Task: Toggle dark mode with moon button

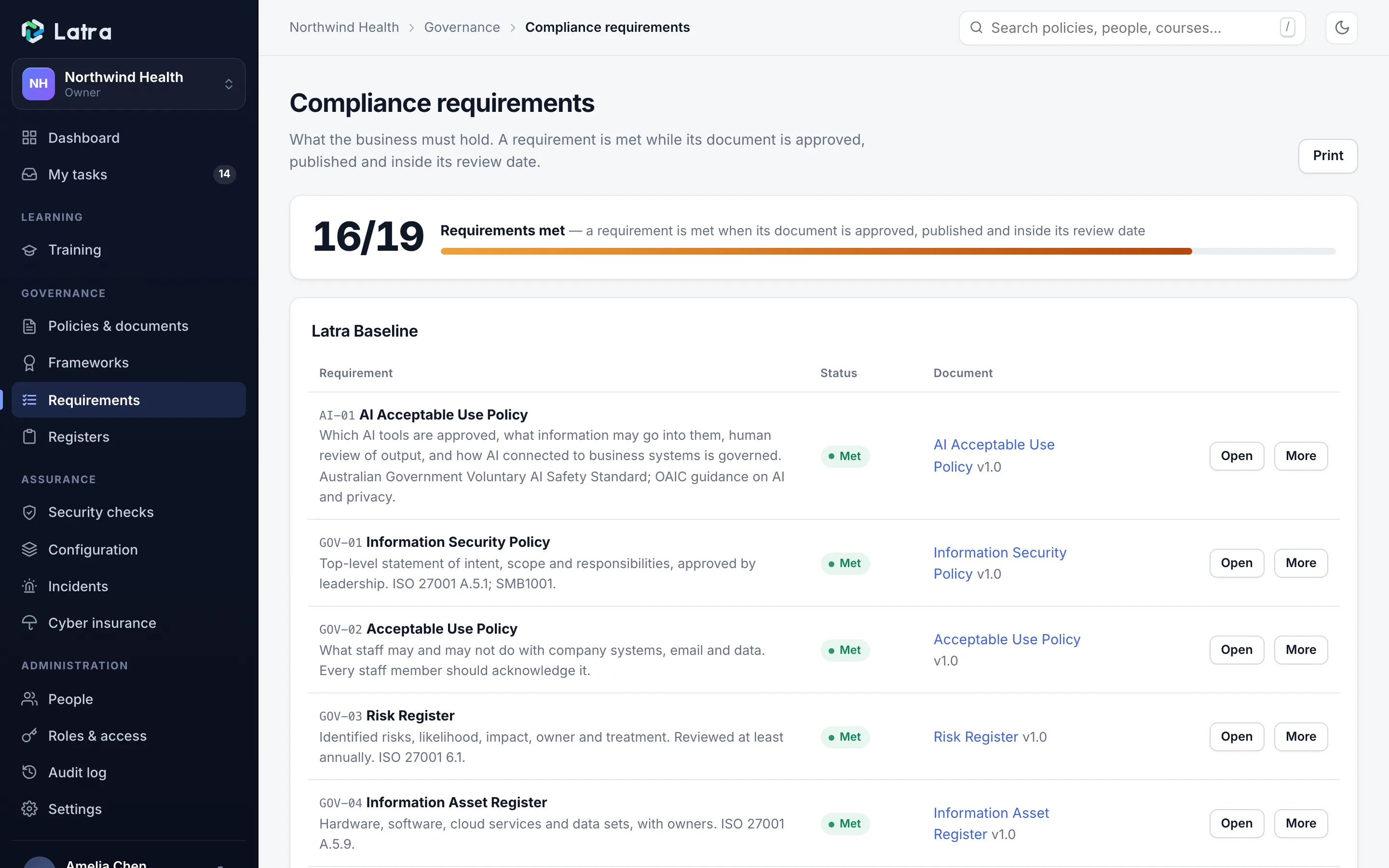Action: pyautogui.click(x=1341, y=27)
